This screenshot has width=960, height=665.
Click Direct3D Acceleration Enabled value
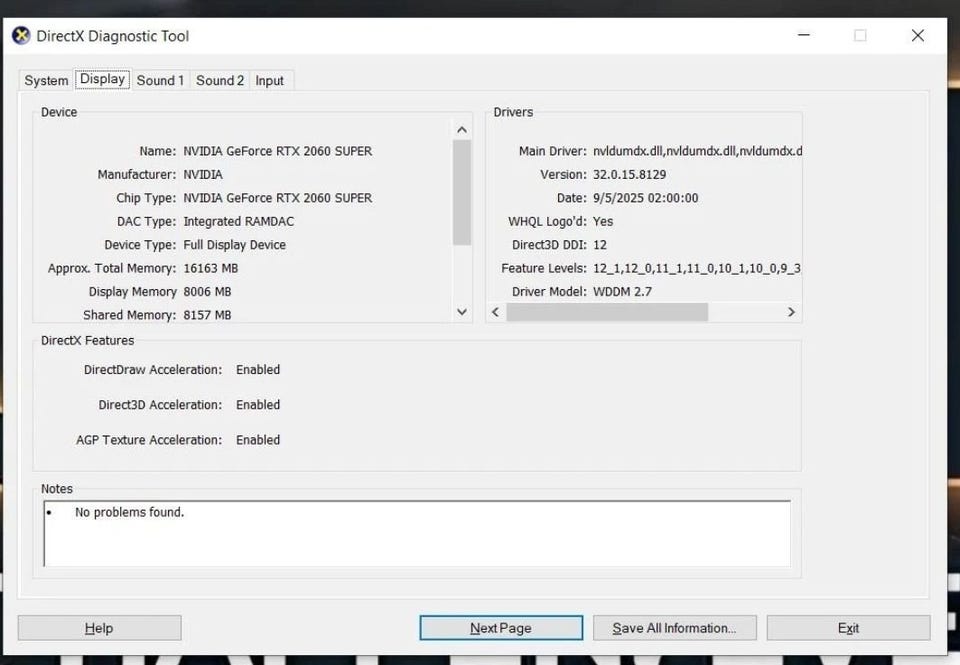click(x=258, y=405)
